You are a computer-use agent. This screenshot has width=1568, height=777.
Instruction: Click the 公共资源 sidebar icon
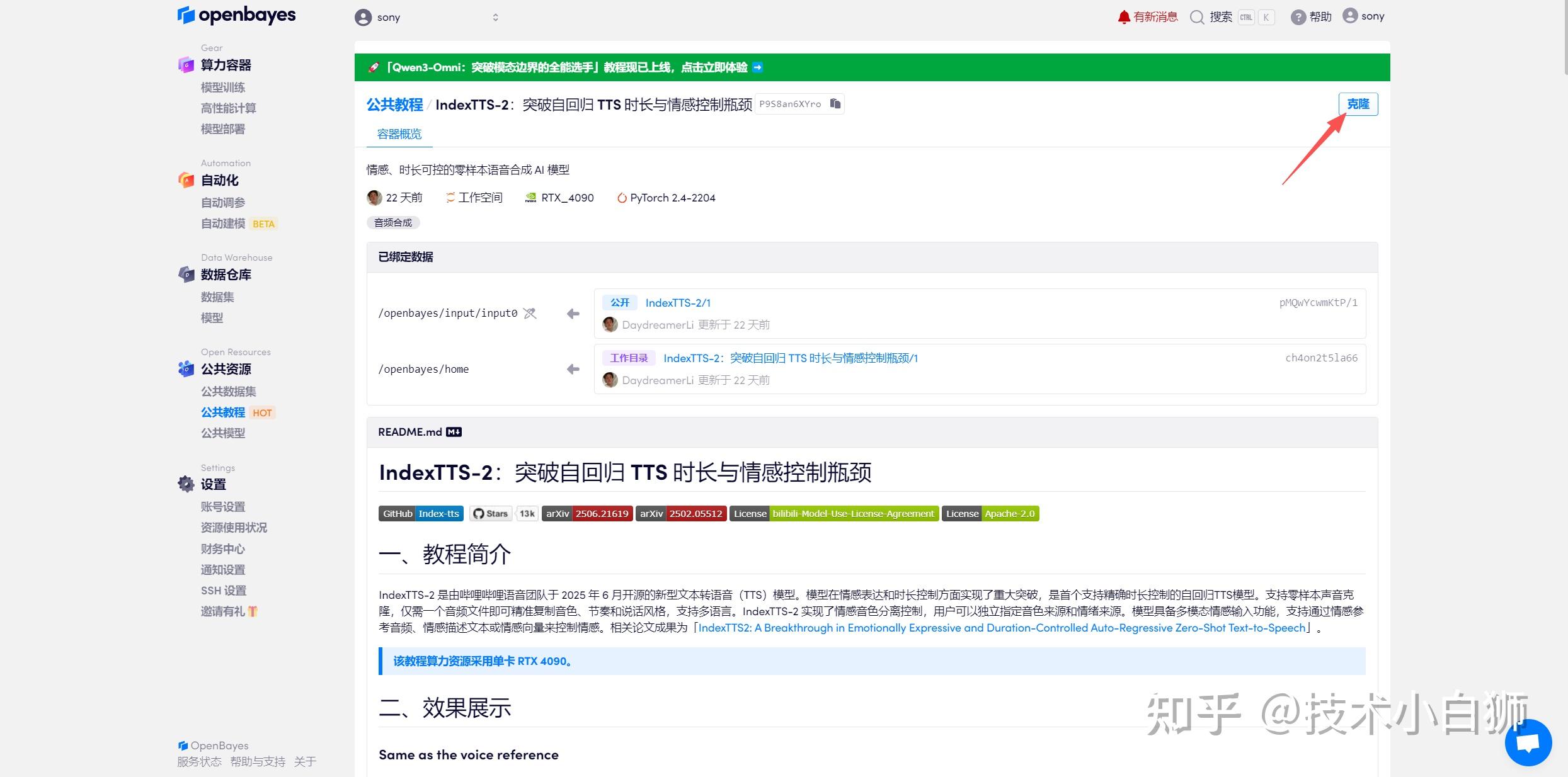[x=186, y=370]
